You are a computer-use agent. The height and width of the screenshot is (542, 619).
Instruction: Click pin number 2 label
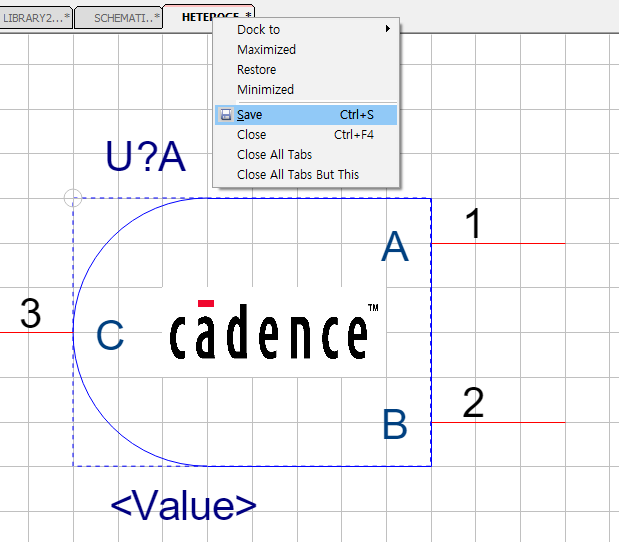[473, 403]
